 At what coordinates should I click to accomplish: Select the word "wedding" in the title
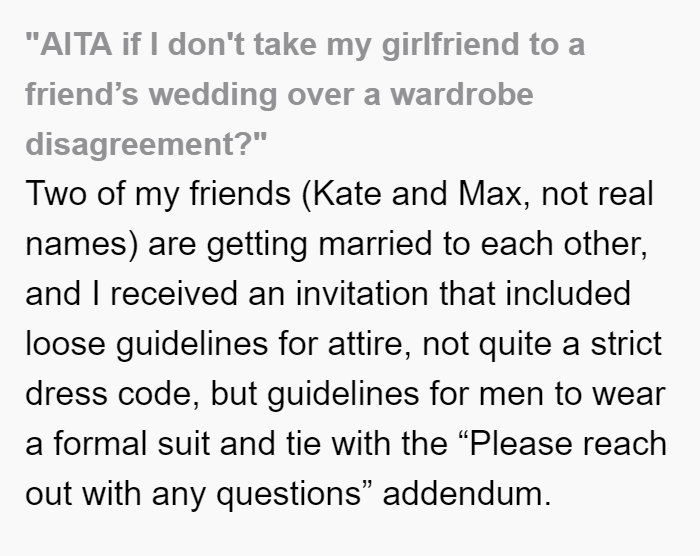[x=212, y=95]
